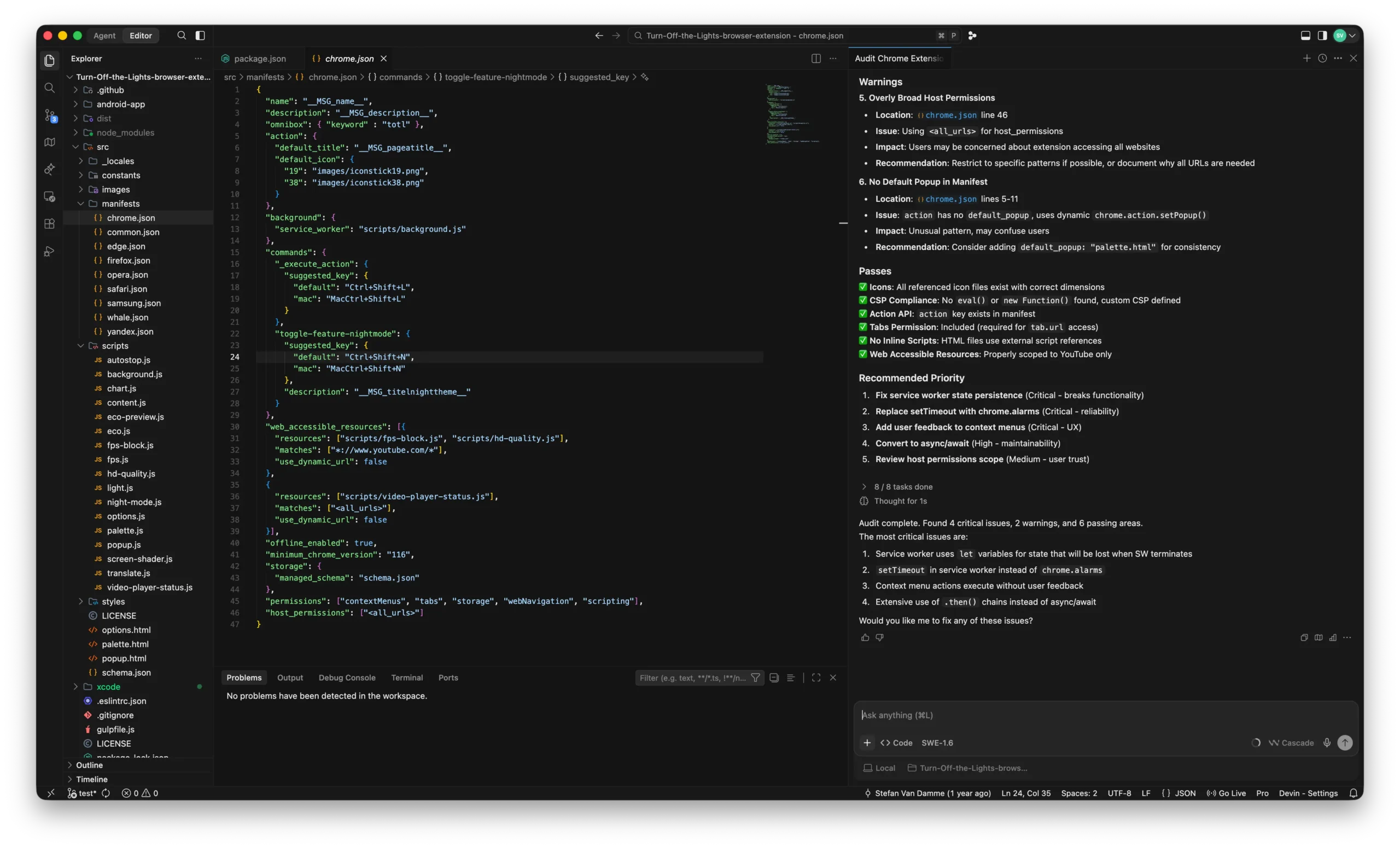This screenshot has height=848, width=1400.
Task: Expand the Timeline section
Action: (x=91, y=779)
